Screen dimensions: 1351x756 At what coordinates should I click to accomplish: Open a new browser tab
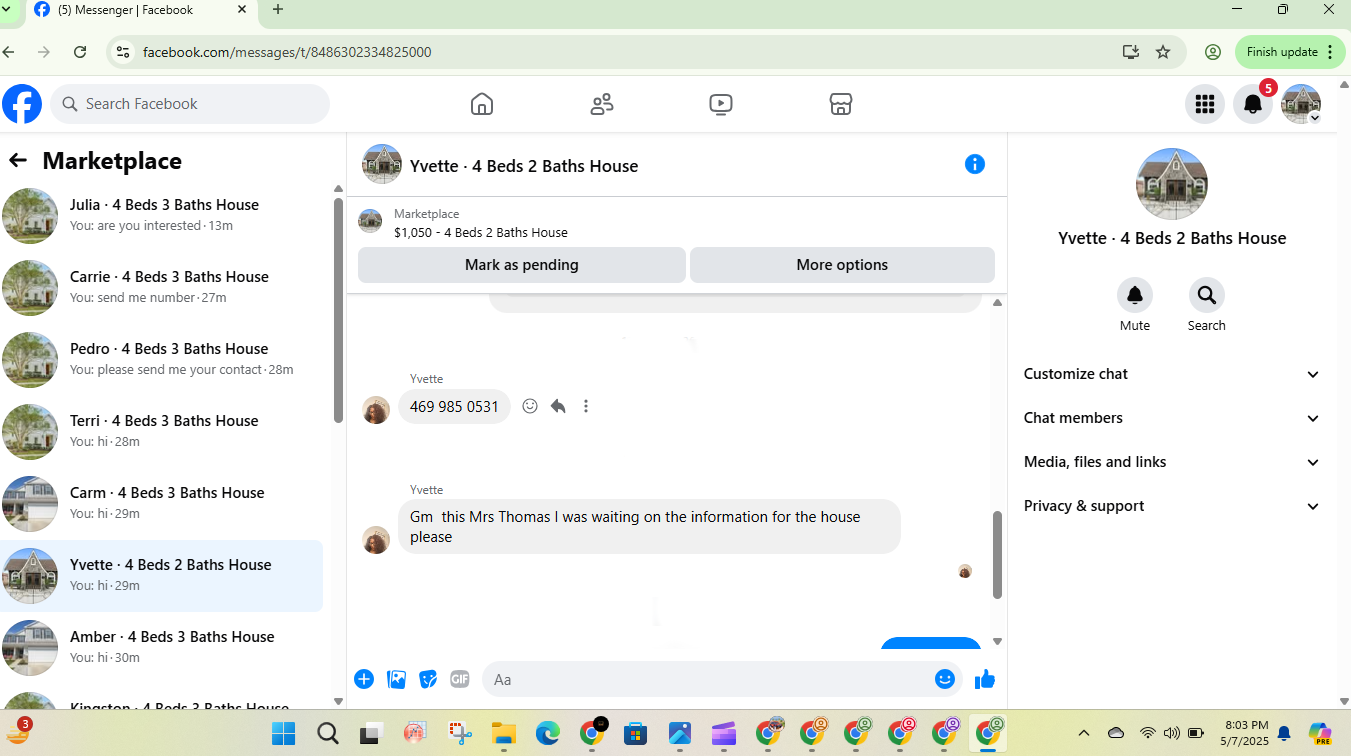278,10
